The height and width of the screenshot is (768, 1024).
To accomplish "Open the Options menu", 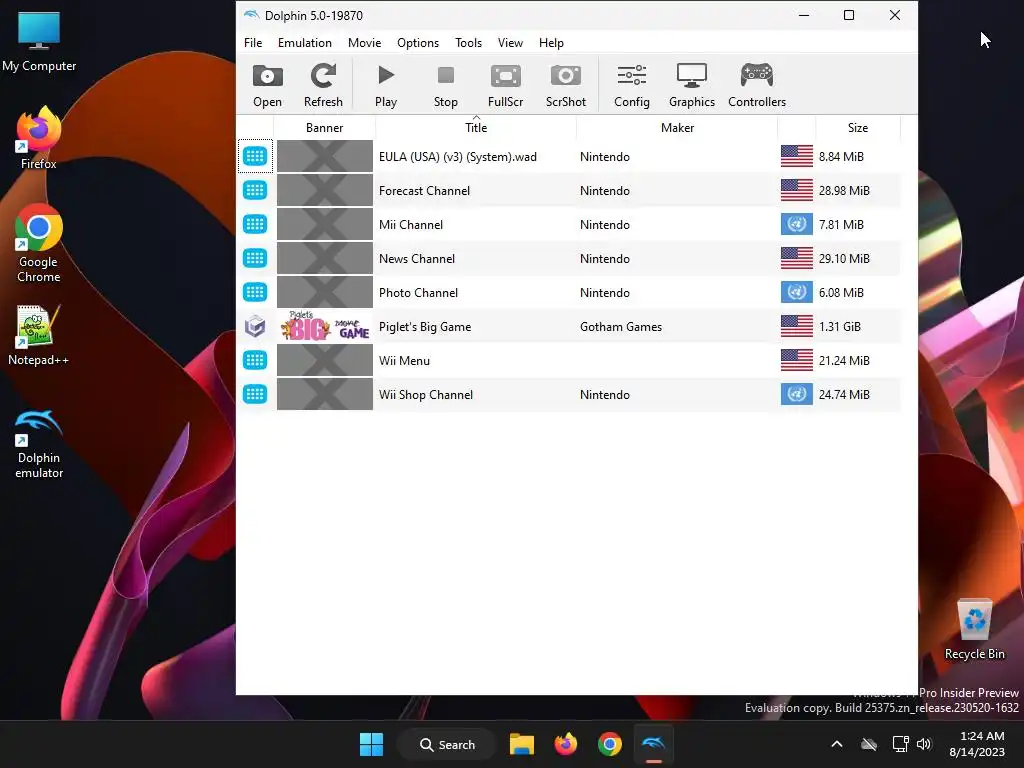I will [418, 42].
